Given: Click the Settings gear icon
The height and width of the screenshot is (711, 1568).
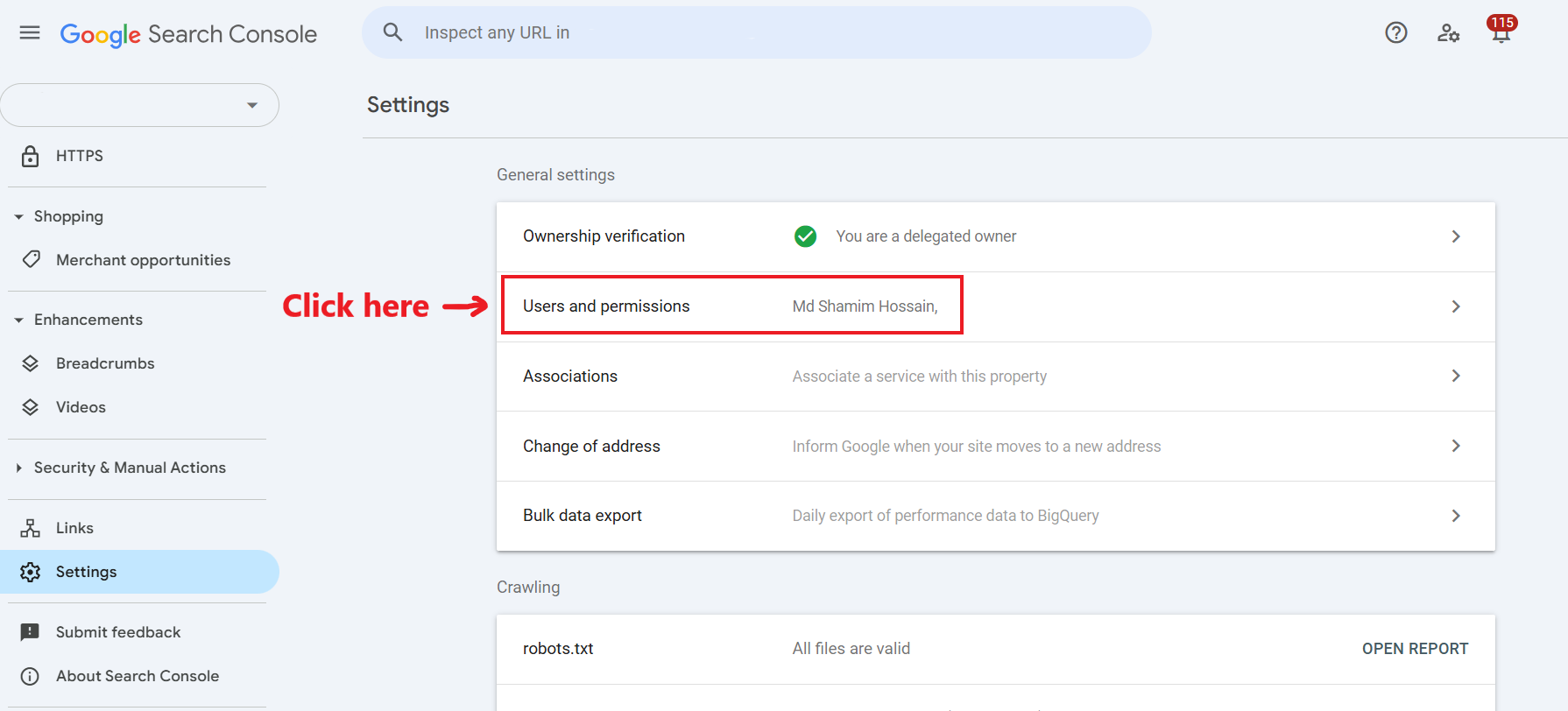Looking at the screenshot, I should 31,572.
